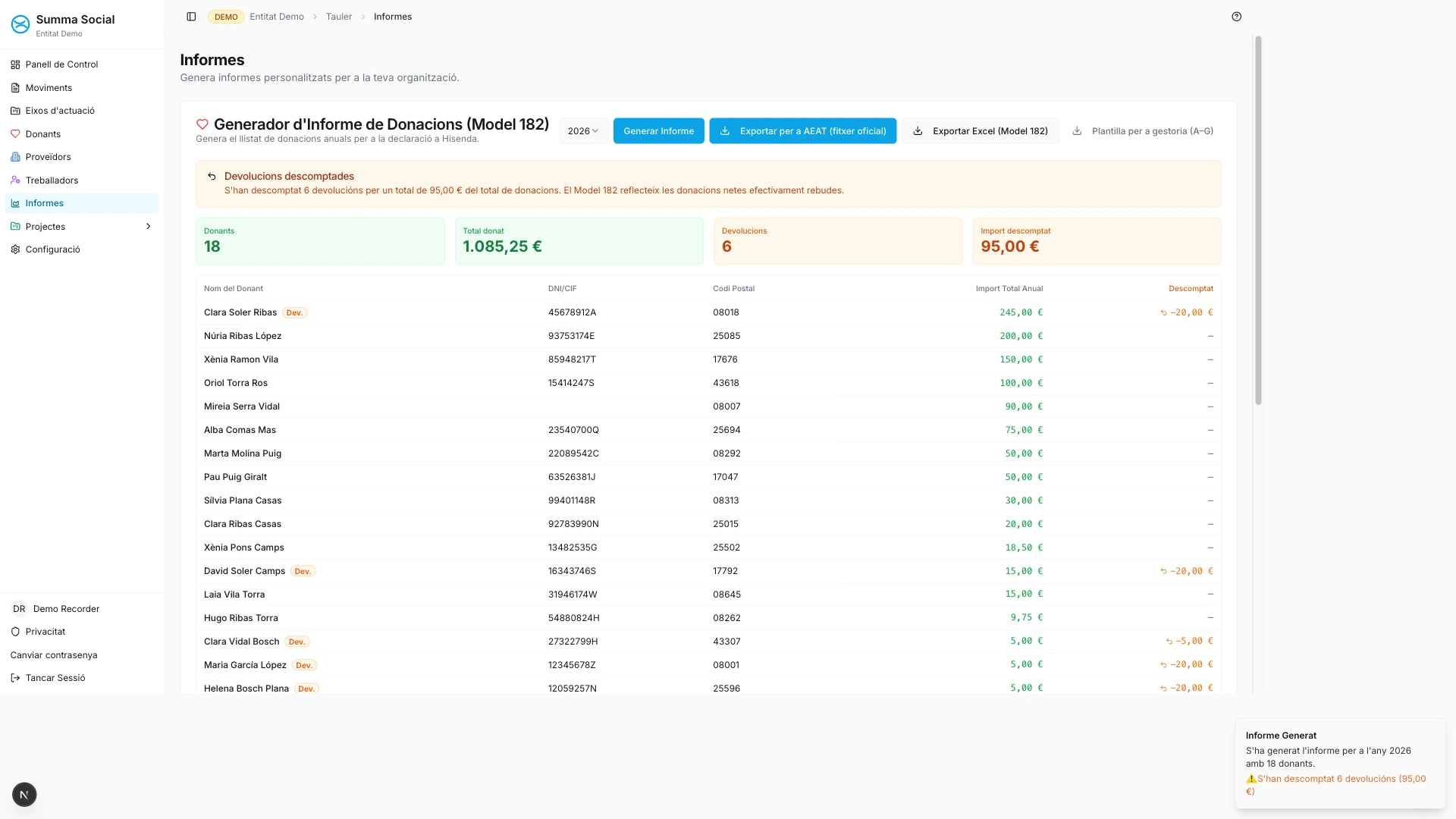Expand the Projectes submenu chevron
The image size is (1456, 819).
148,227
